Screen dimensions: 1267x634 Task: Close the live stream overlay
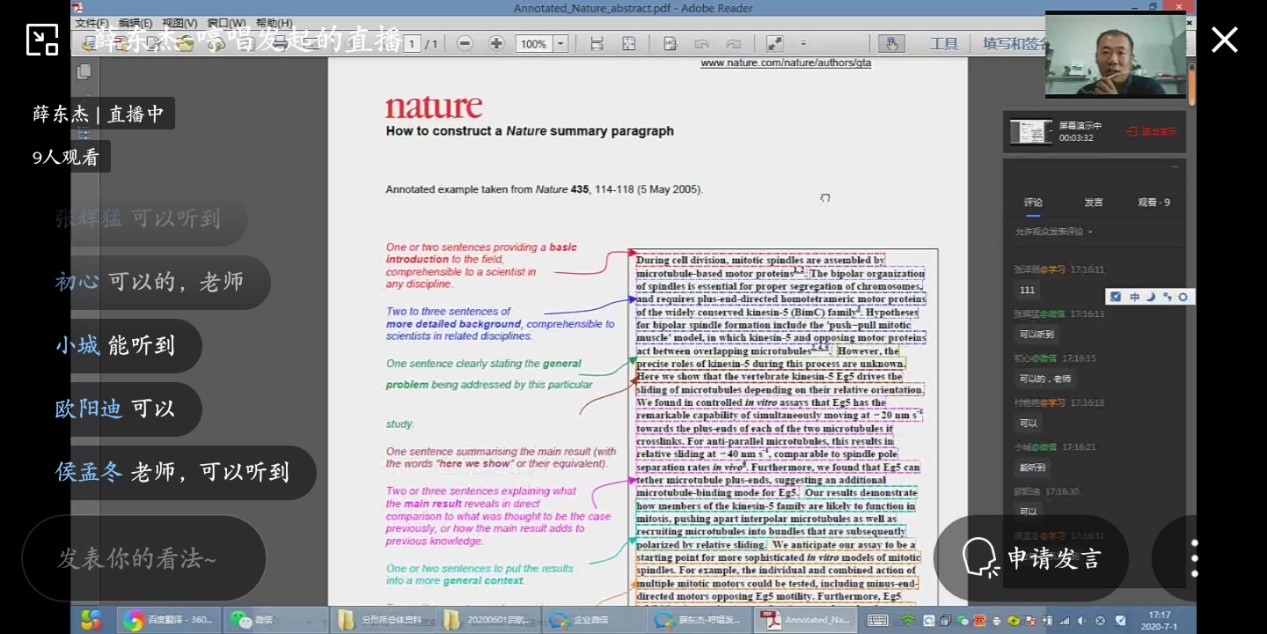tap(1224, 39)
